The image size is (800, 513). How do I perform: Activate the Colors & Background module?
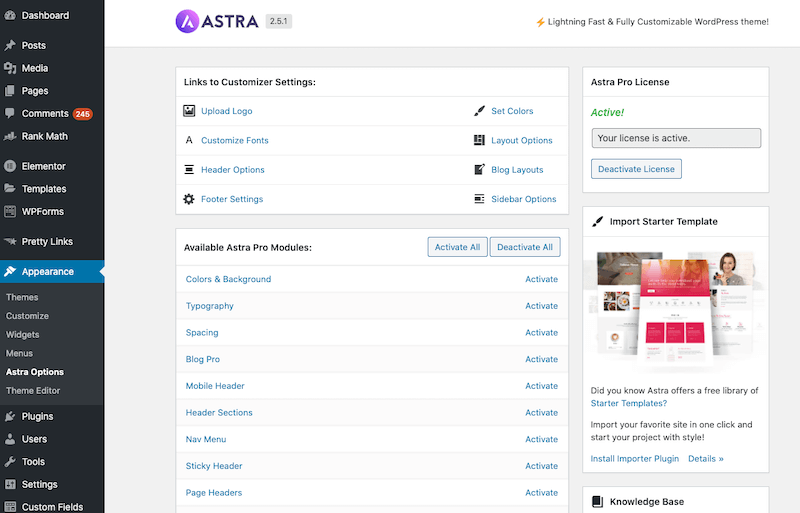542,279
